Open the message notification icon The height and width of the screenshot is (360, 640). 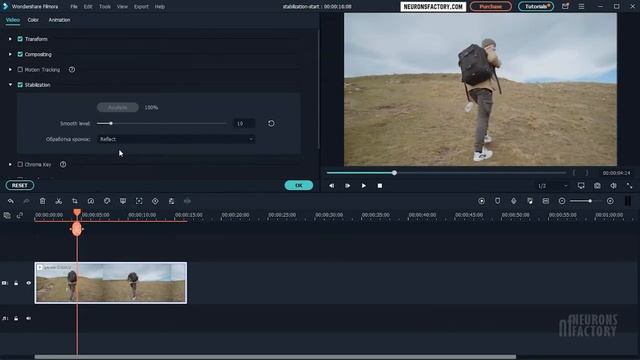tap(565, 6)
